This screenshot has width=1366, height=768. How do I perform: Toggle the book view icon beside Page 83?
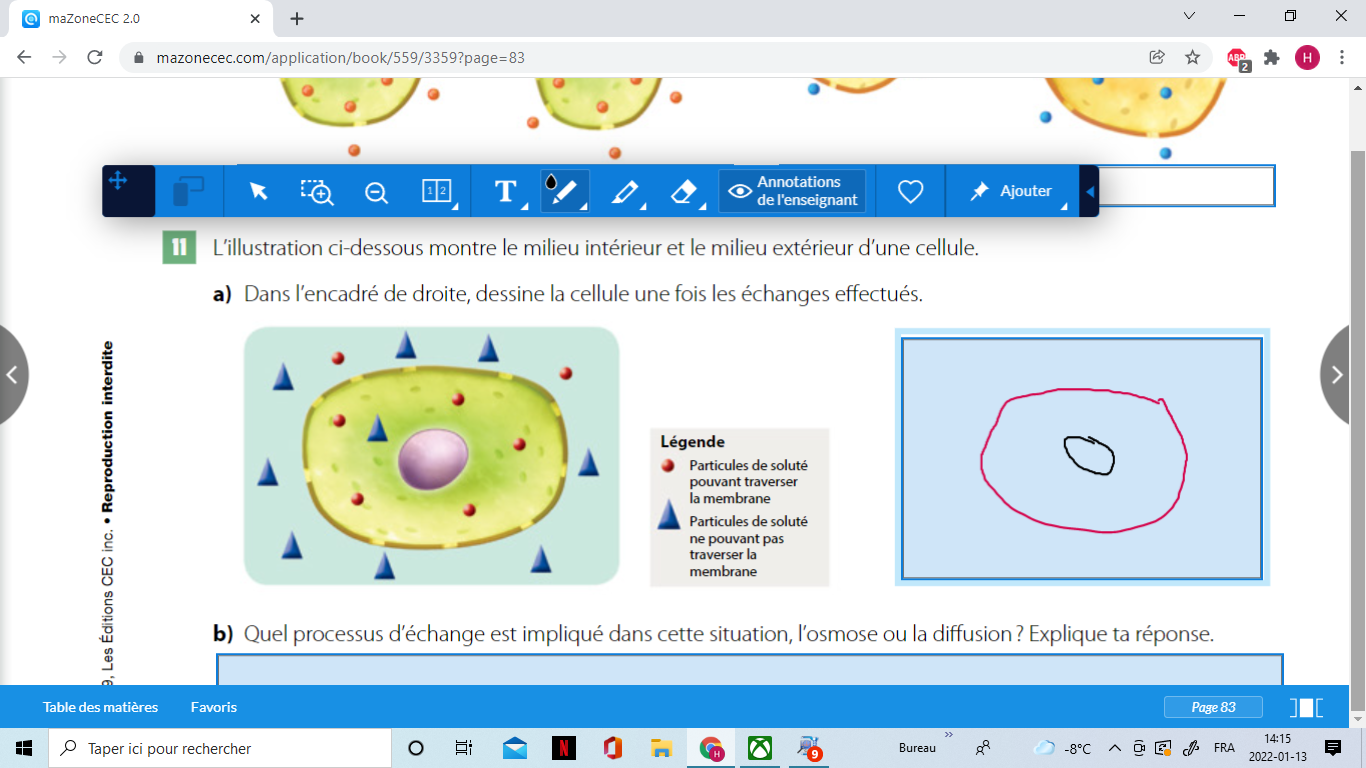(x=1306, y=708)
